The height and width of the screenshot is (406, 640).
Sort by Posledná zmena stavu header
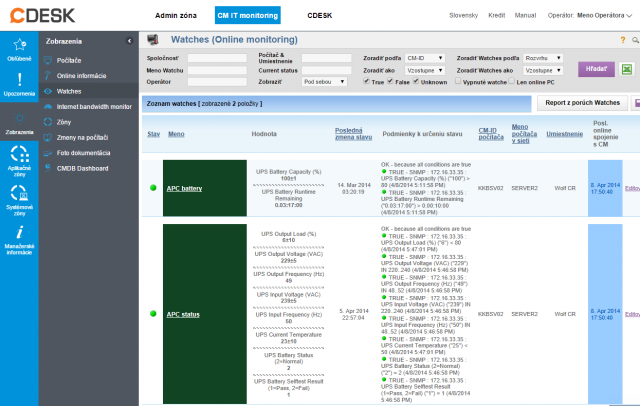(353, 134)
